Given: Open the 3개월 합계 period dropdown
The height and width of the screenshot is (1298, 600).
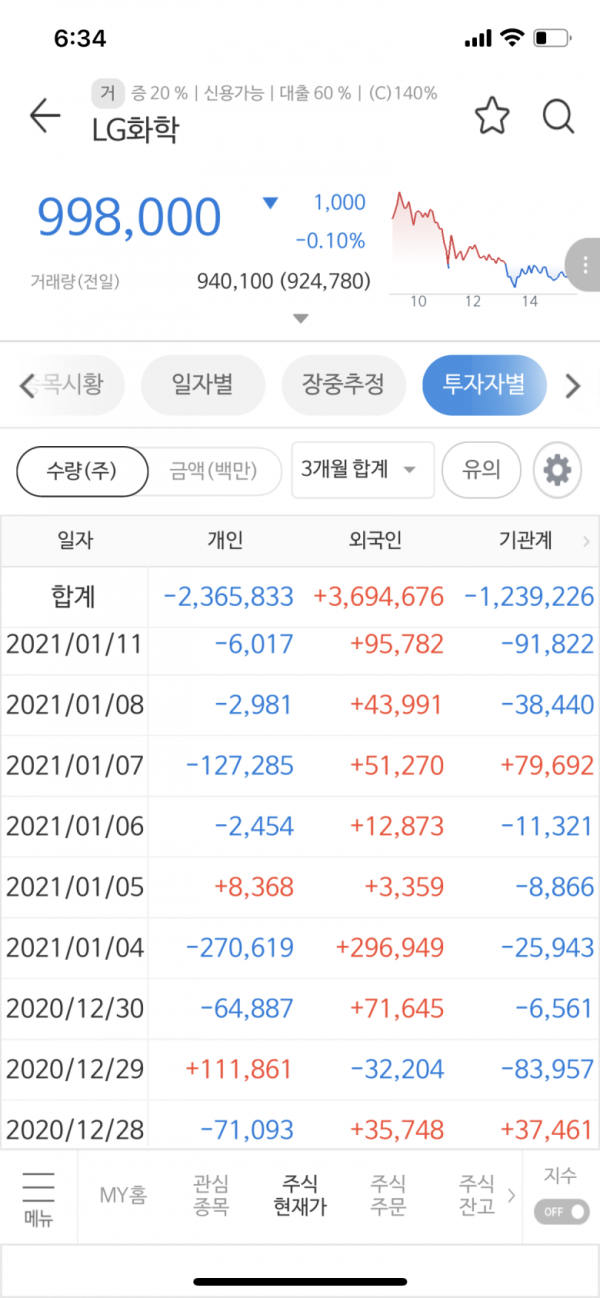Looking at the screenshot, I should pyautogui.click(x=362, y=470).
